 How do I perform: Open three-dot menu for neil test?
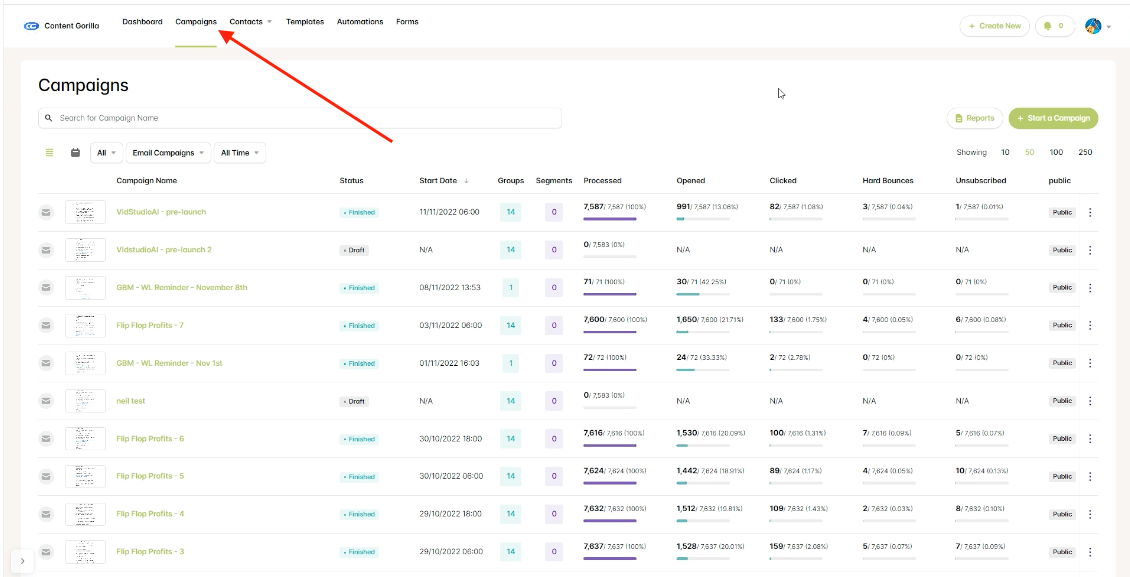point(1090,401)
